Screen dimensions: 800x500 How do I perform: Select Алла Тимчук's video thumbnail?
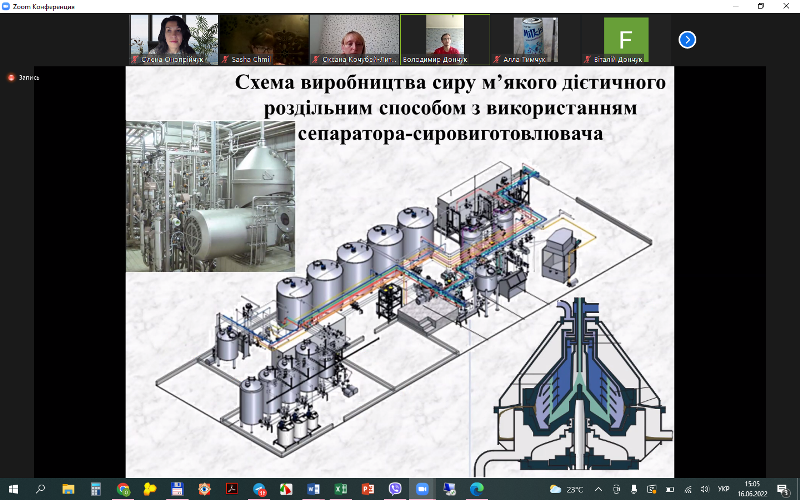click(x=535, y=39)
